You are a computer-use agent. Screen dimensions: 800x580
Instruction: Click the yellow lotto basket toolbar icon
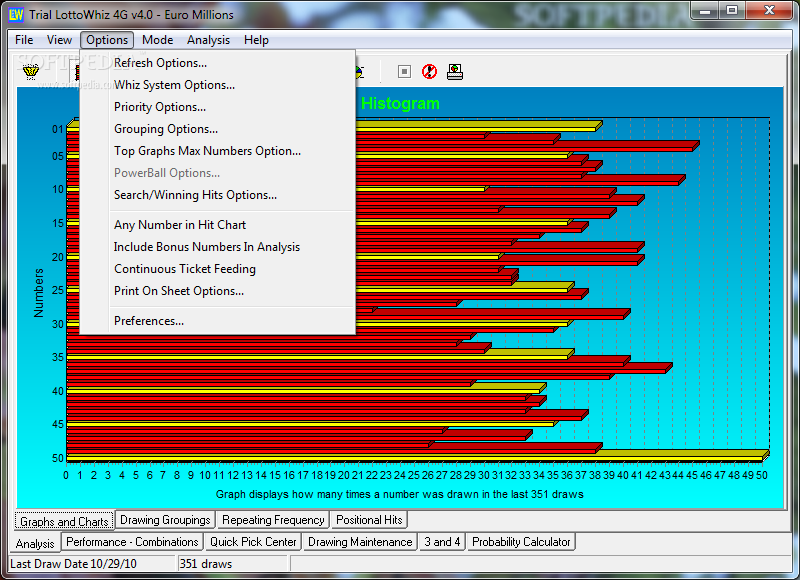[31, 71]
